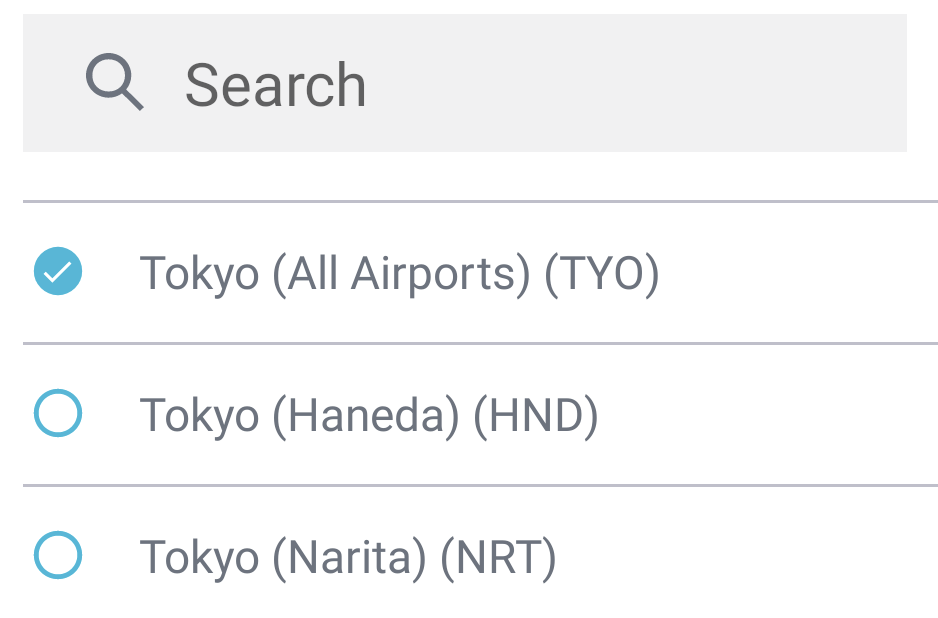Click the magnifying glass search icon
Viewport: 938px width, 618px height.
click(114, 82)
